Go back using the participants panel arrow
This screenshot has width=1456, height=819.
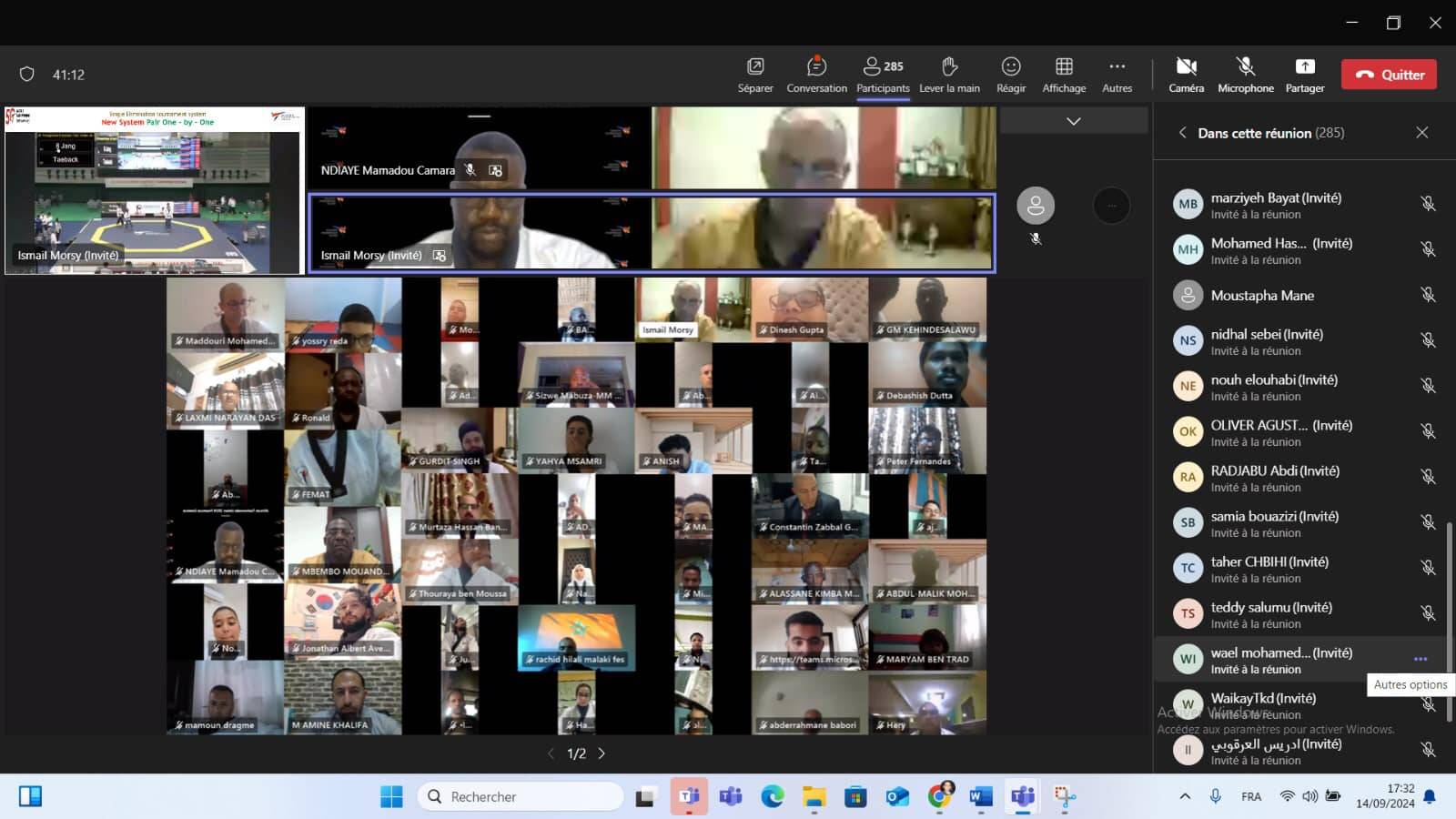click(x=1182, y=133)
